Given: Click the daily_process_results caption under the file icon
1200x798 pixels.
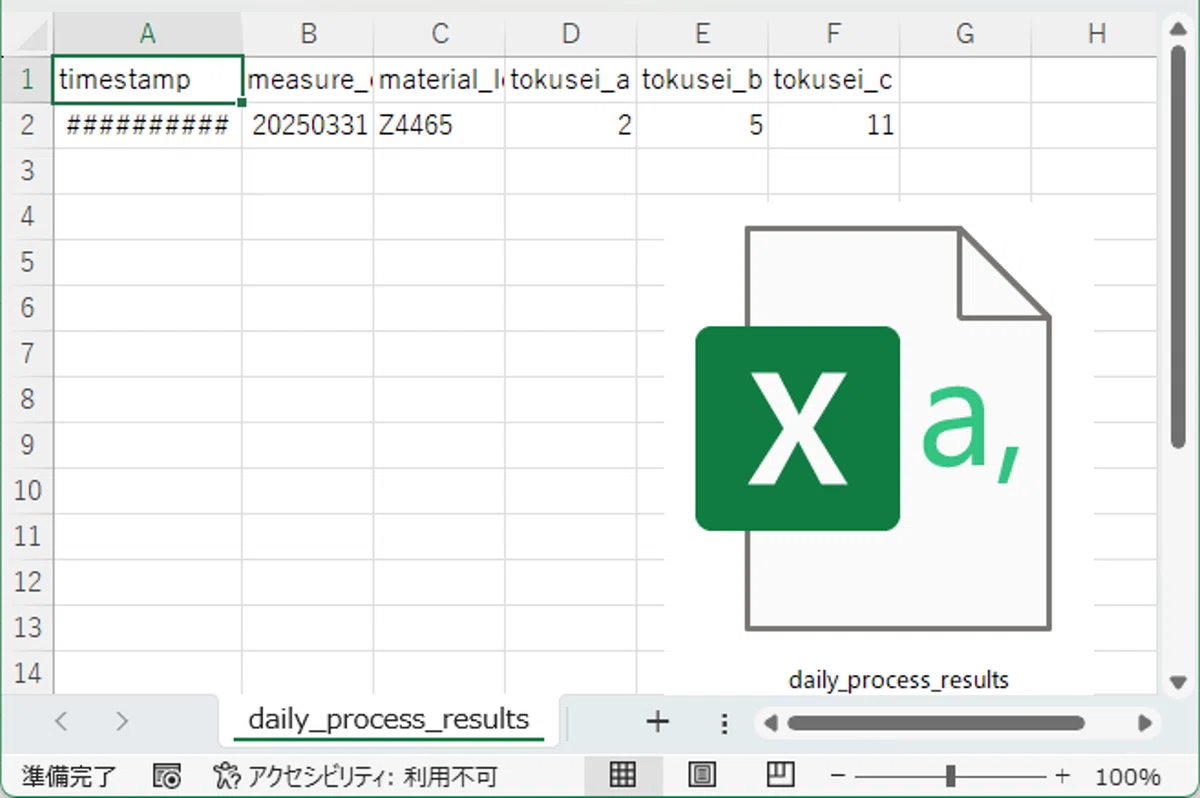Looking at the screenshot, I should pyautogui.click(x=899, y=680).
